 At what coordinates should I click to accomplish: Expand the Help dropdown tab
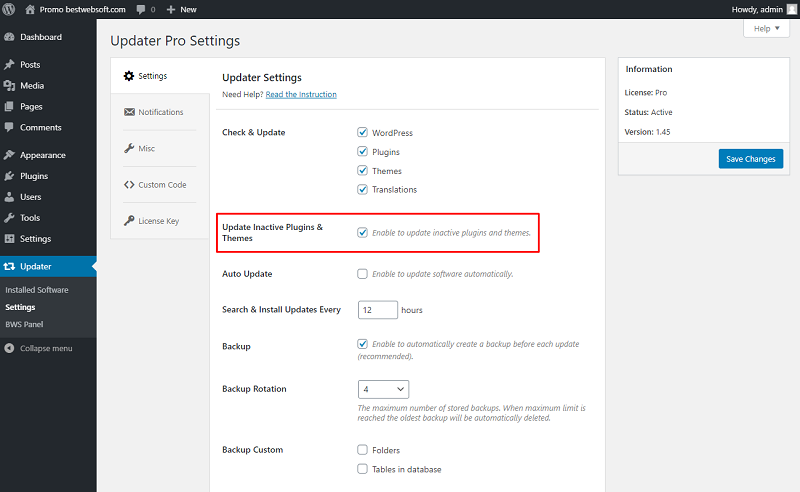point(766,29)
